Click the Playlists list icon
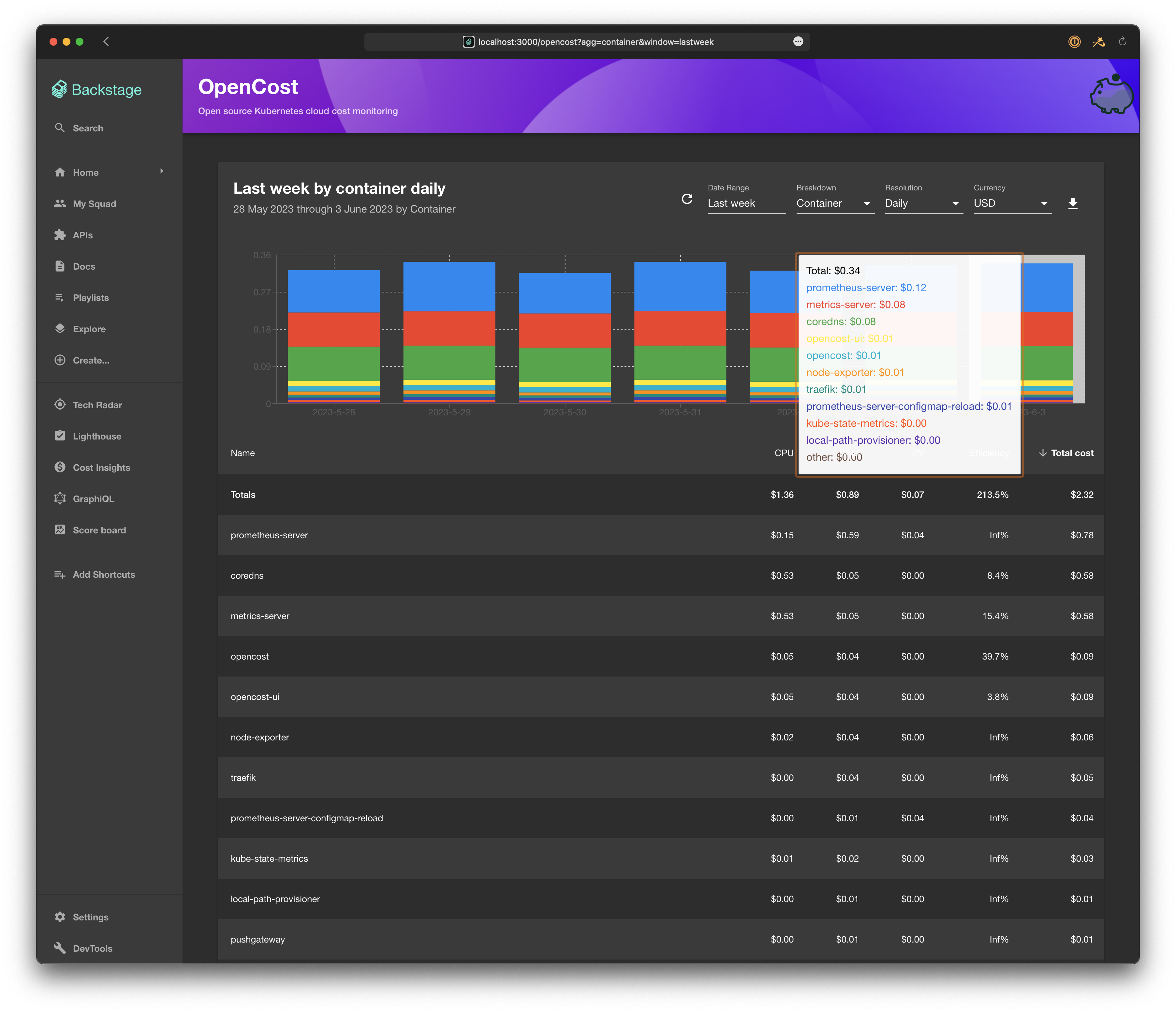 pos(60,297)
